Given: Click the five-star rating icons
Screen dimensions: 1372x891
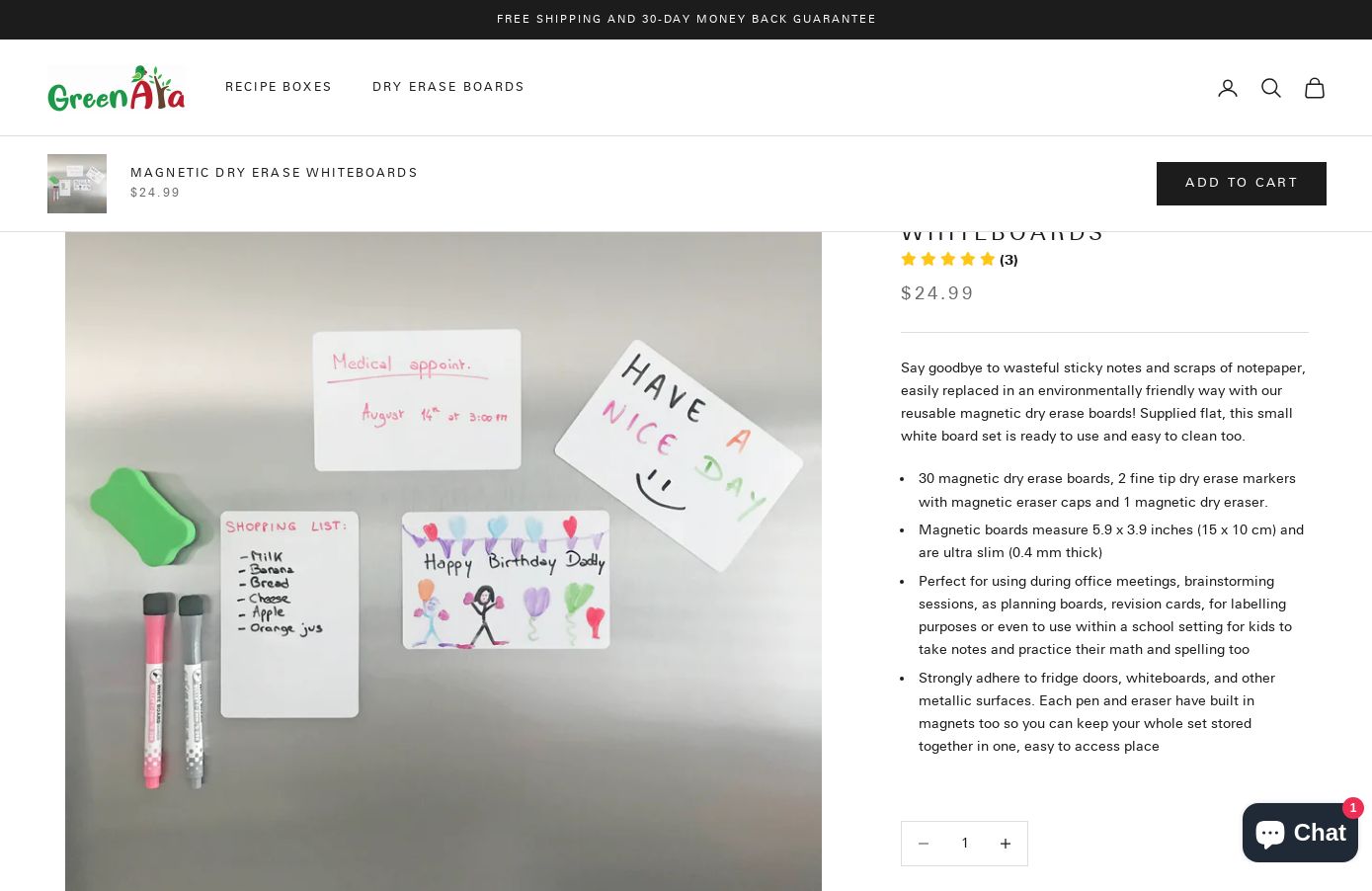Looking at the screenshot, I should (x=948, y=260).
